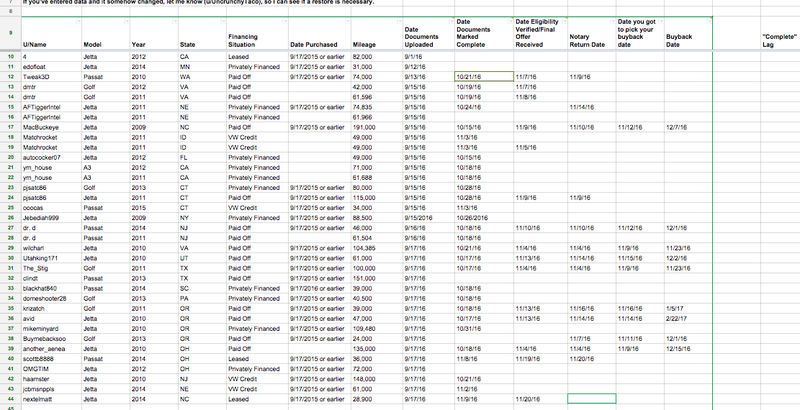Click the Jebediah999 name cell
The width and height of the screenshot is (800, 410).
pos(51,218)
